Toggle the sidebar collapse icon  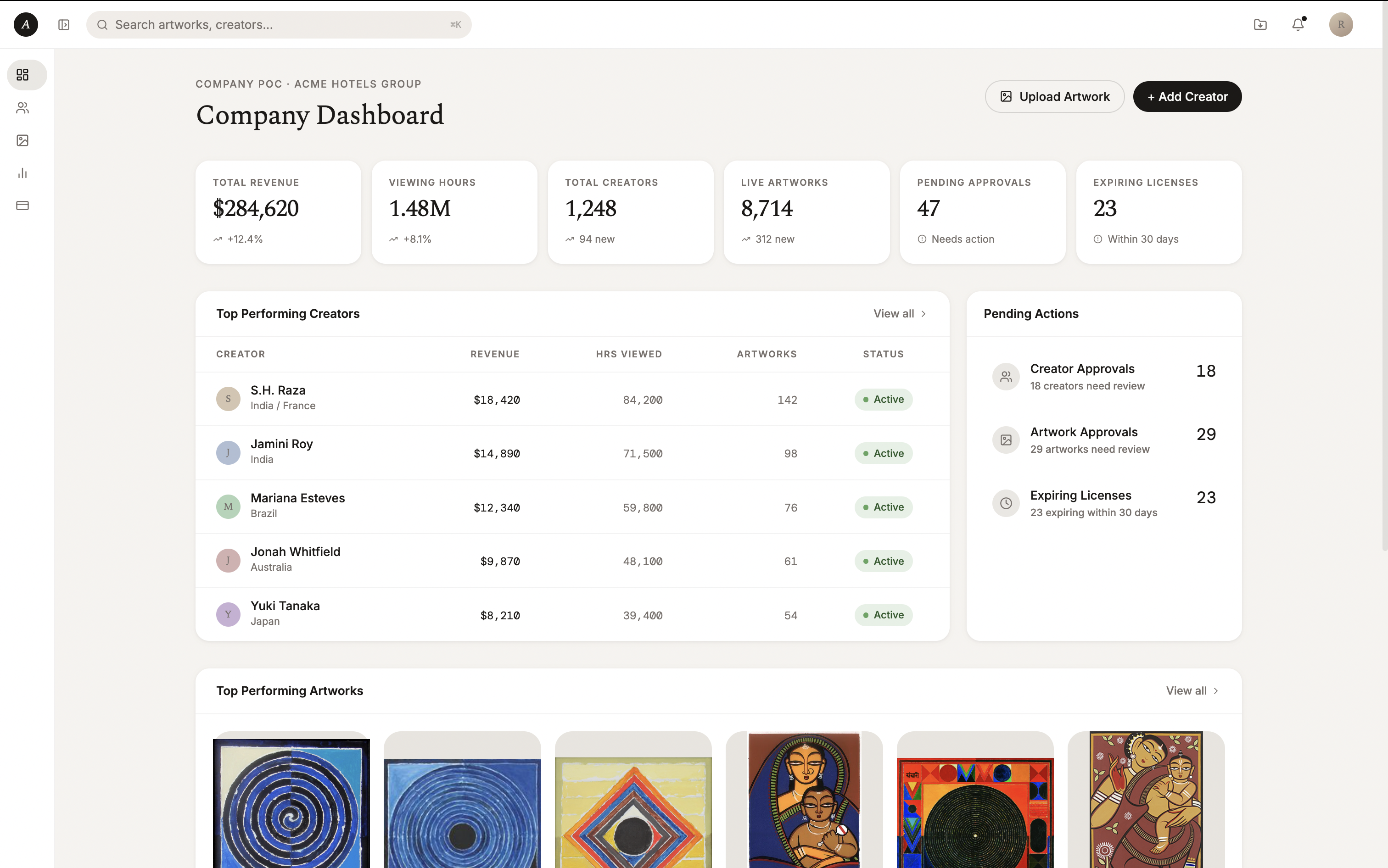click(64, 25)
